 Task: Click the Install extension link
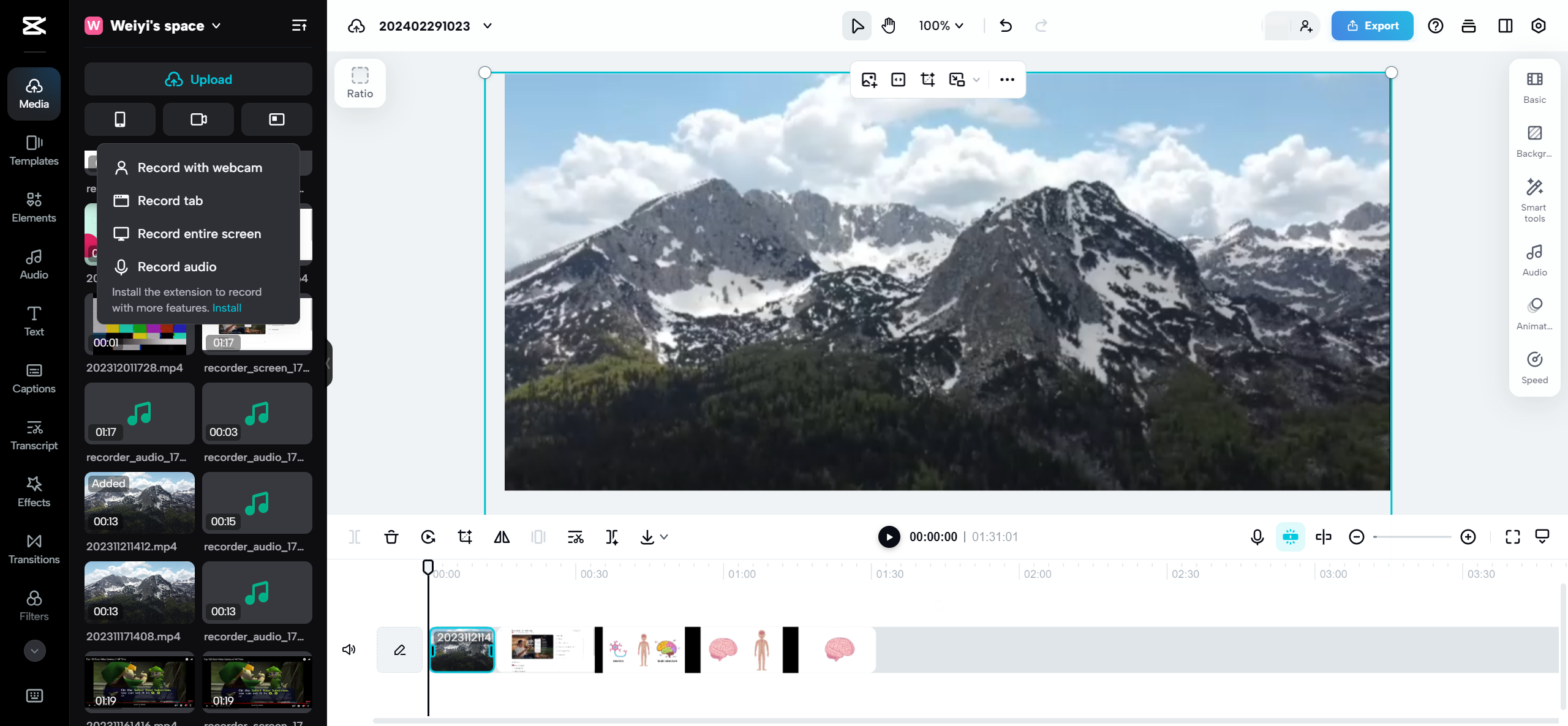point(226,308)
